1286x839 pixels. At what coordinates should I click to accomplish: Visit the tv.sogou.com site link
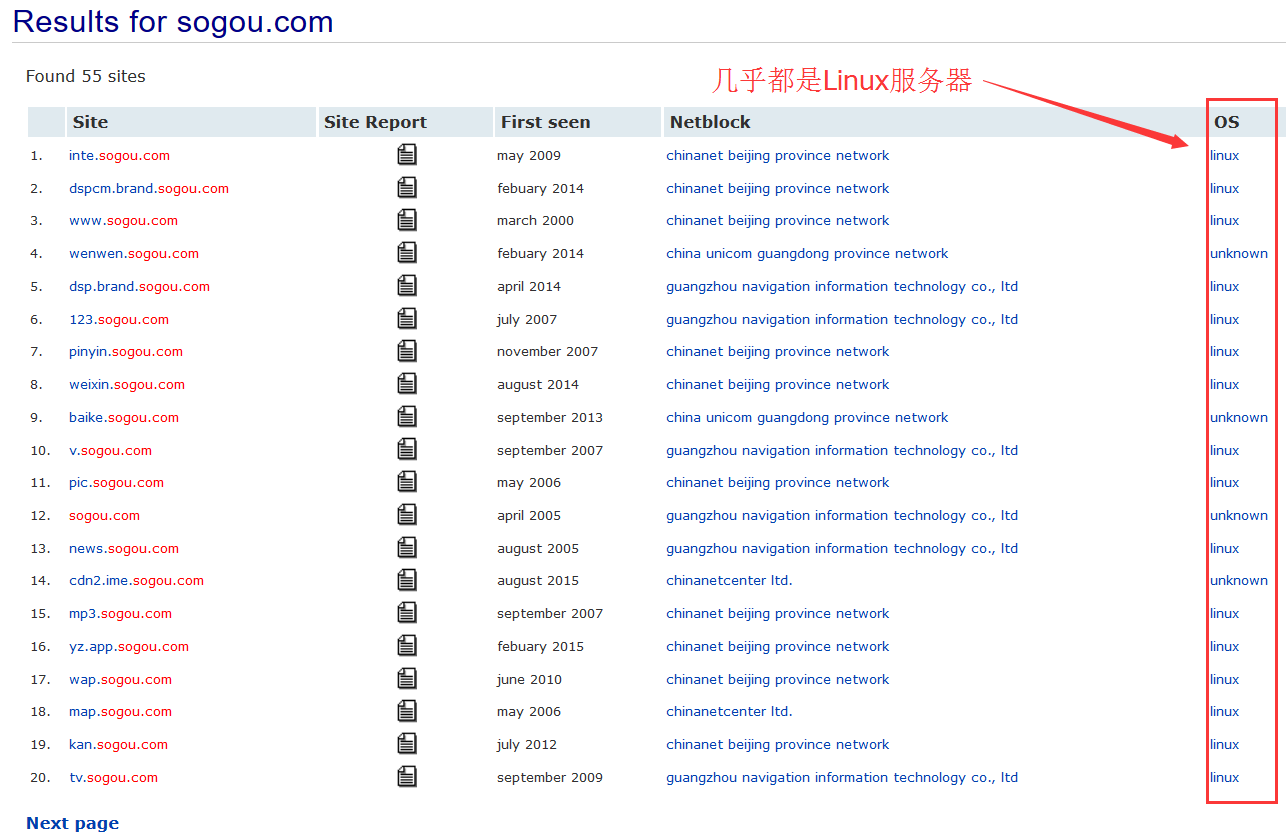[113, 777]
